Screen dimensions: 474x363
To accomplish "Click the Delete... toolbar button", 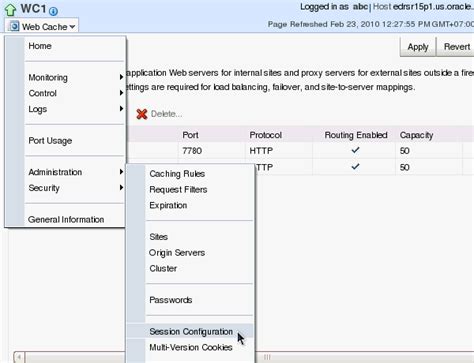I will point(159,114).
